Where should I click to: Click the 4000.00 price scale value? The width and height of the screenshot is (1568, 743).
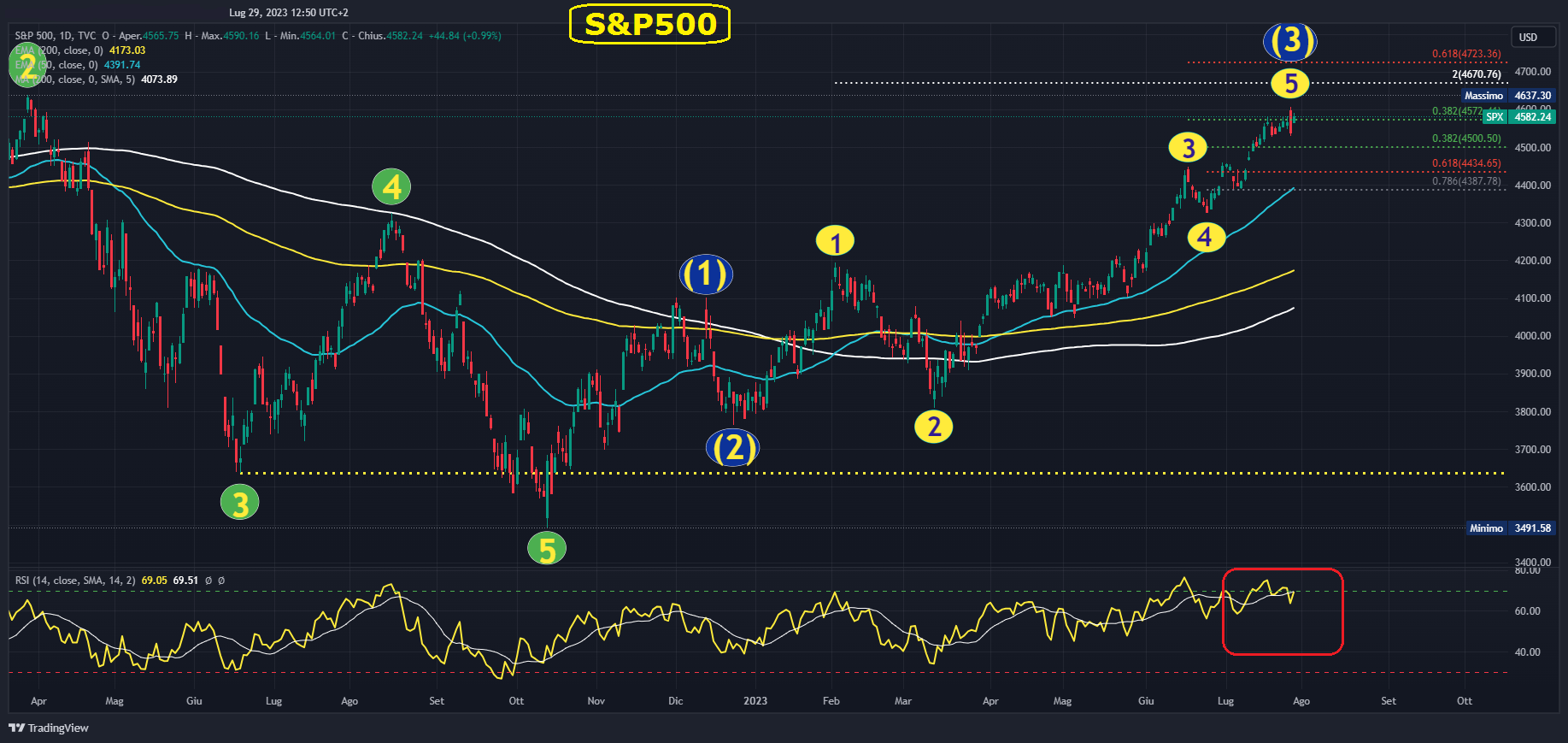[x=1533, y=336]
